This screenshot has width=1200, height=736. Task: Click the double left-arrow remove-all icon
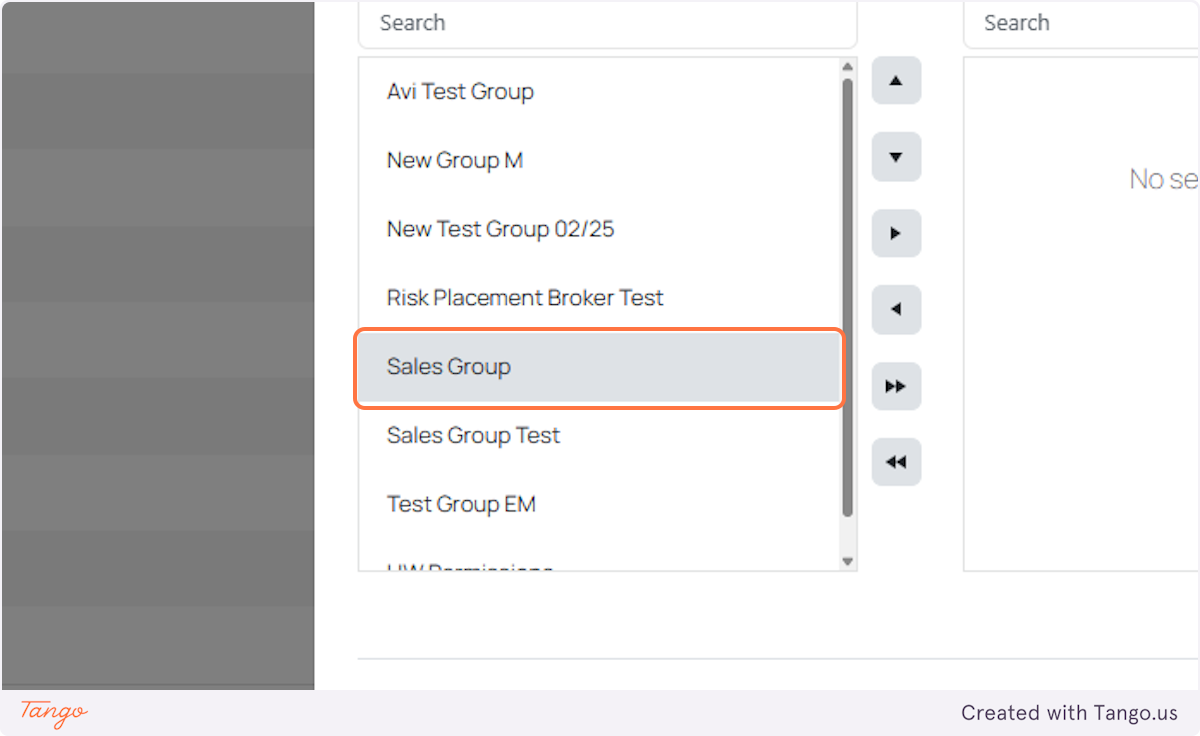896,461
